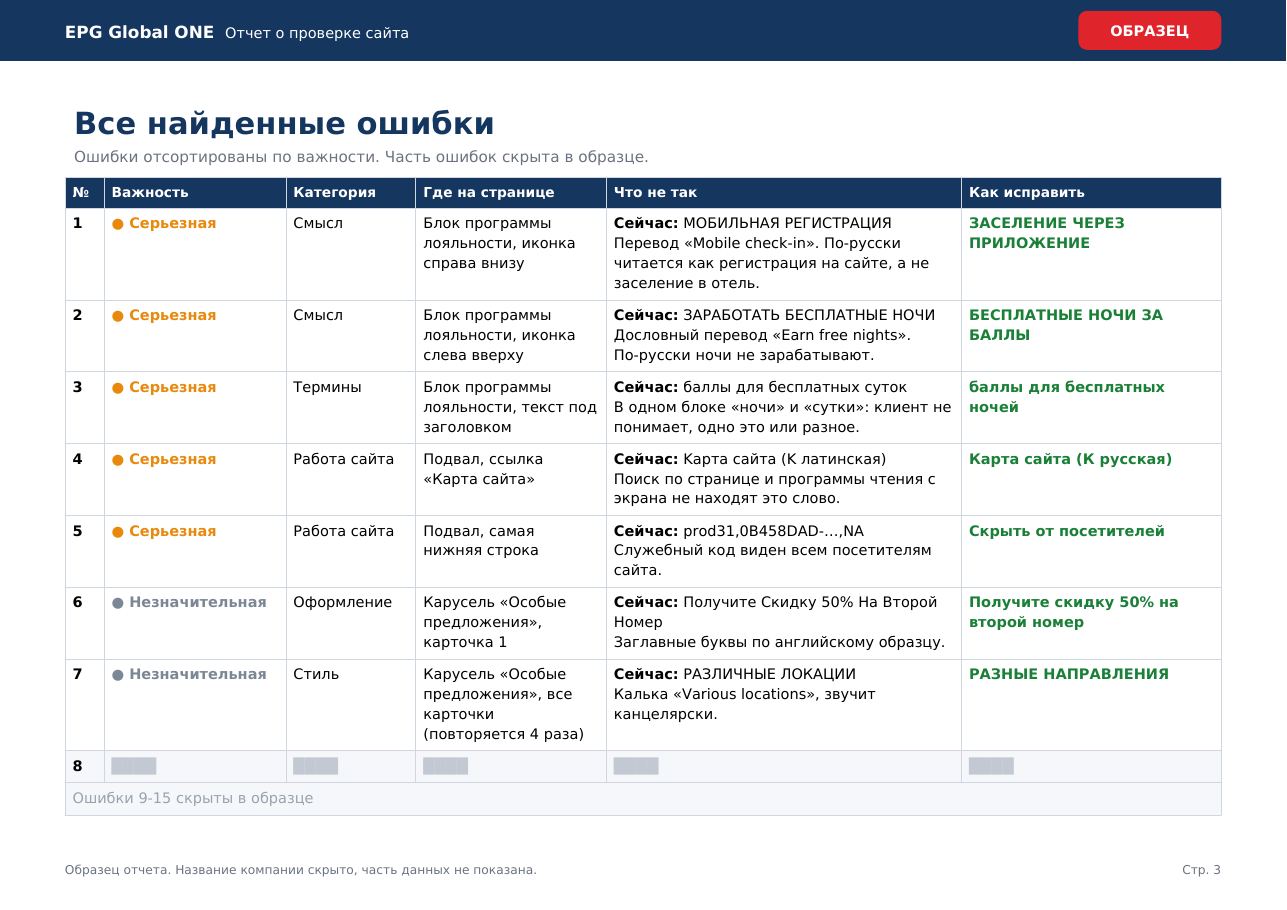The image size is (1287, 910).
Task: Click the footer note starting «Образец отчета»
Action: point(301,870)
